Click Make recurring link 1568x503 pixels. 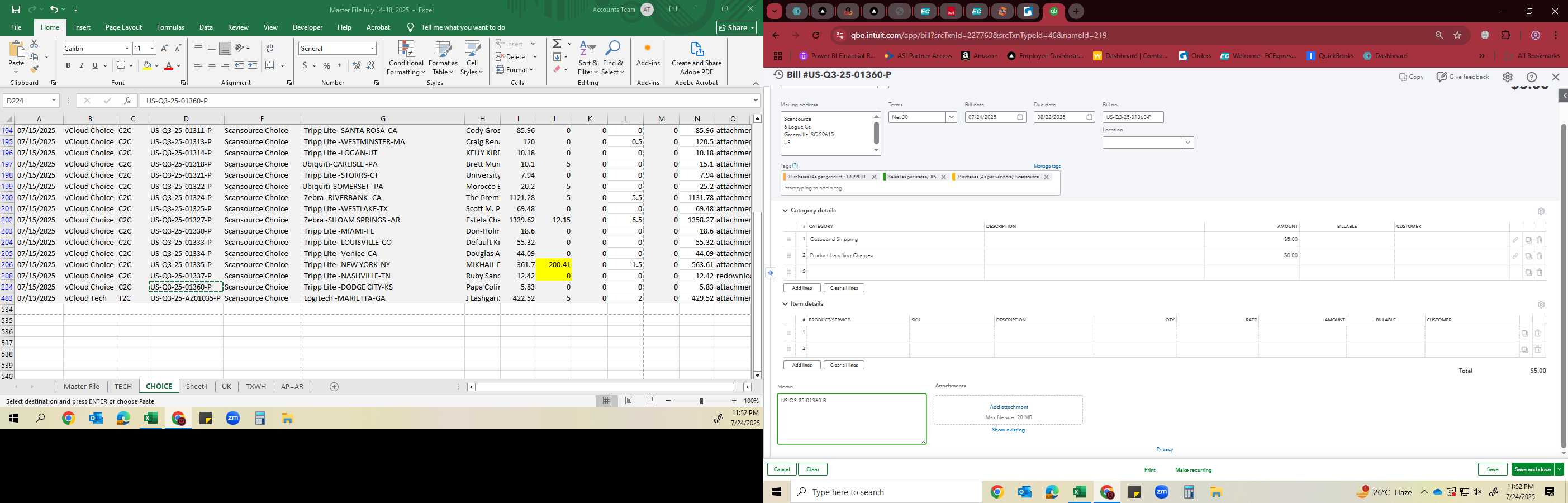(1193, 470)
